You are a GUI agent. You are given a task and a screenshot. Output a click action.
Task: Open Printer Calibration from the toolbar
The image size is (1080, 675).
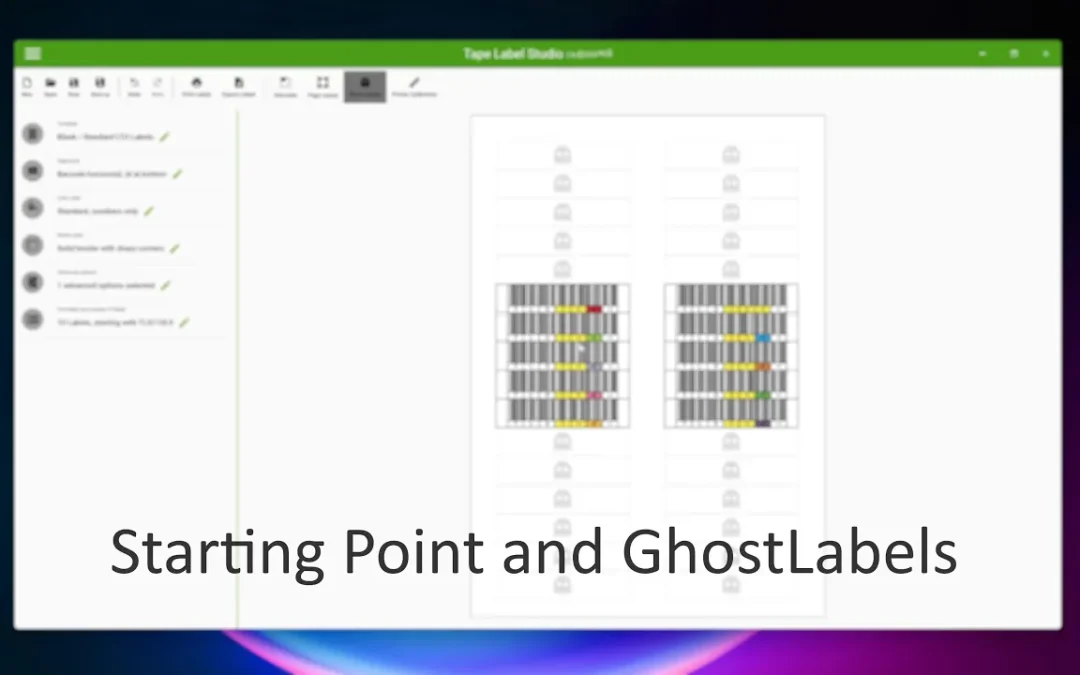tap(414, 87)
